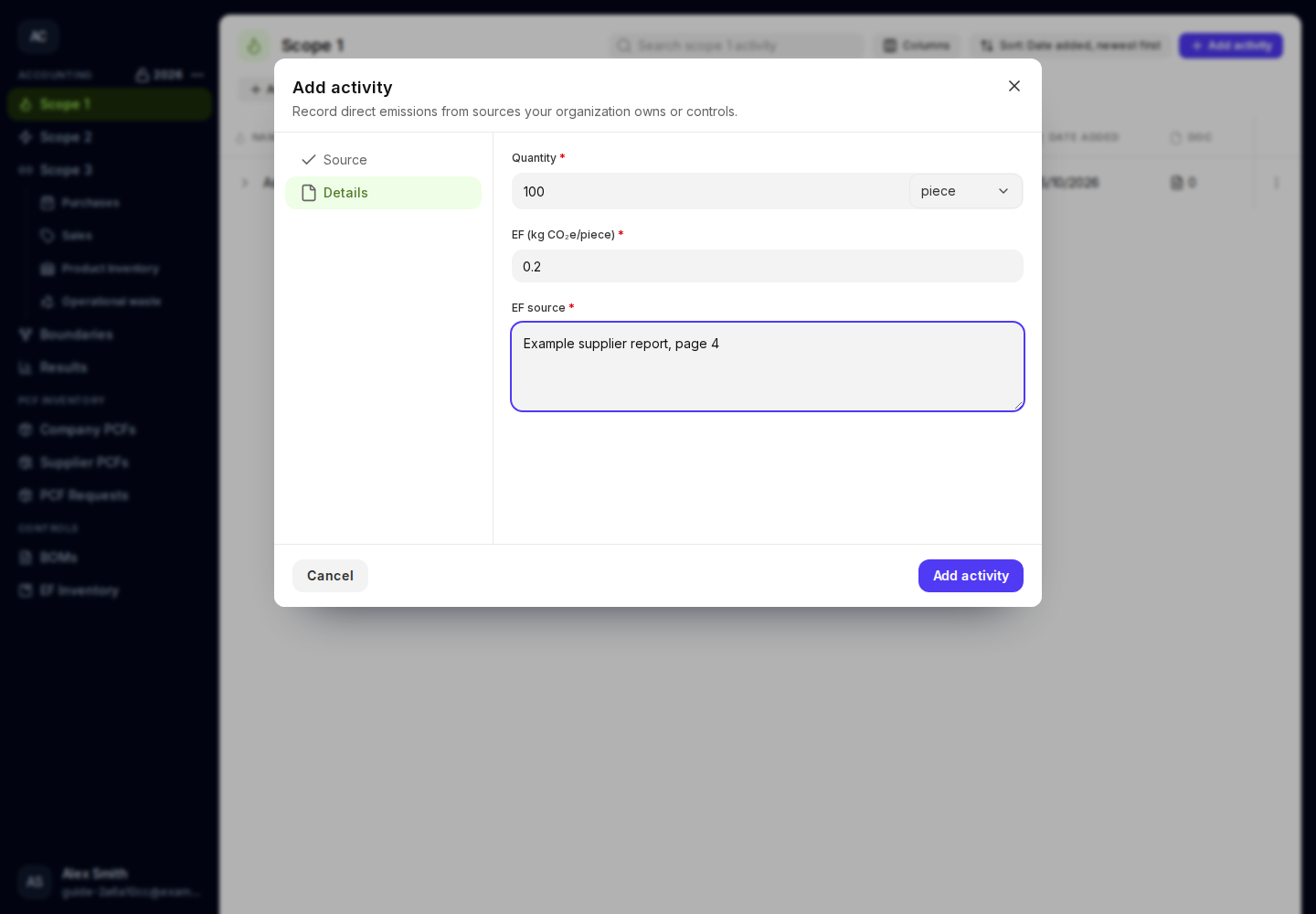Select the Details step
This screenshot has height=914, width=1316.
(384, 193)
